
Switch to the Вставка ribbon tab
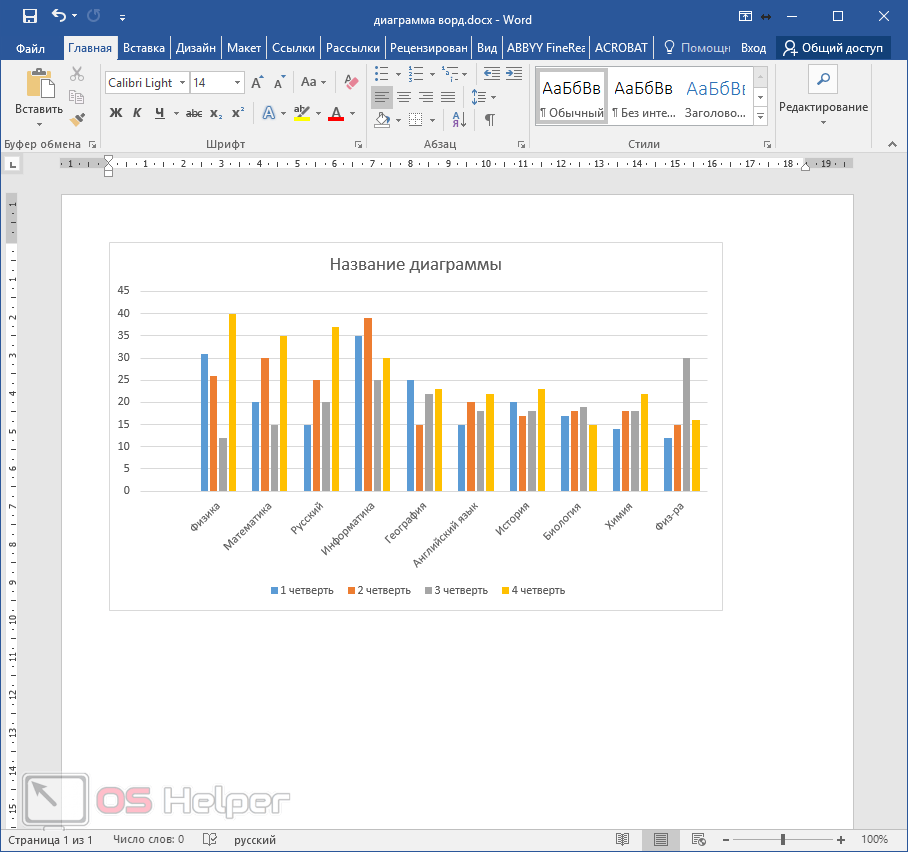click(144, 47)
